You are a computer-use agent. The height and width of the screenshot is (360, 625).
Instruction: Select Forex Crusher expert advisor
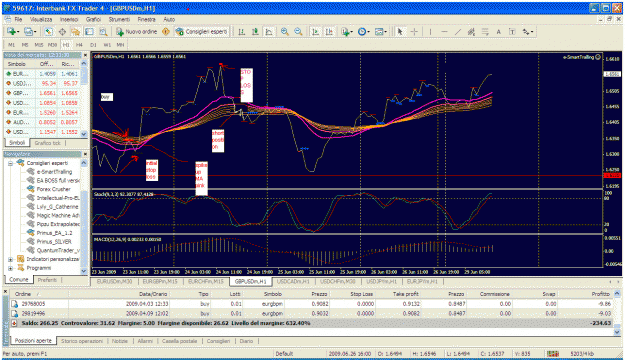pyautogui.click(x=53, y=189)
